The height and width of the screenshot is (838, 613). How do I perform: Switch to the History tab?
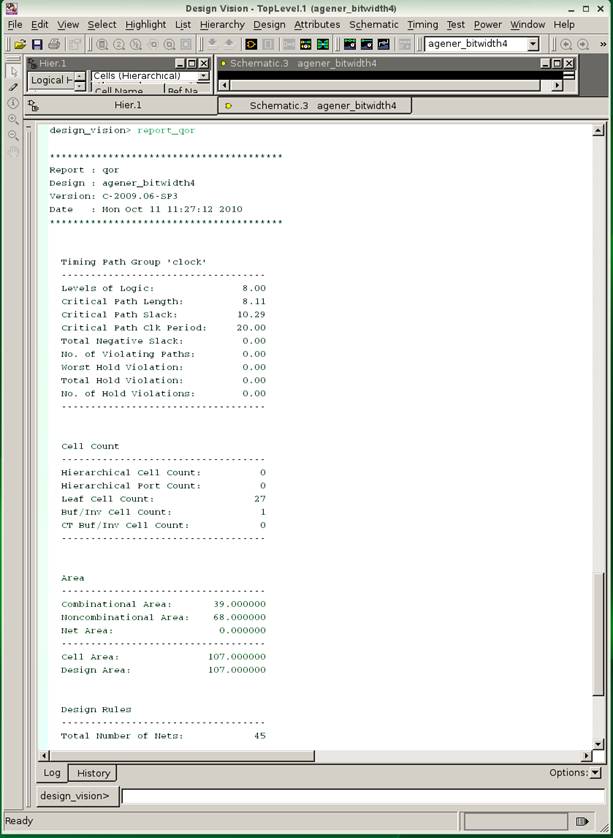coord(93,773)
